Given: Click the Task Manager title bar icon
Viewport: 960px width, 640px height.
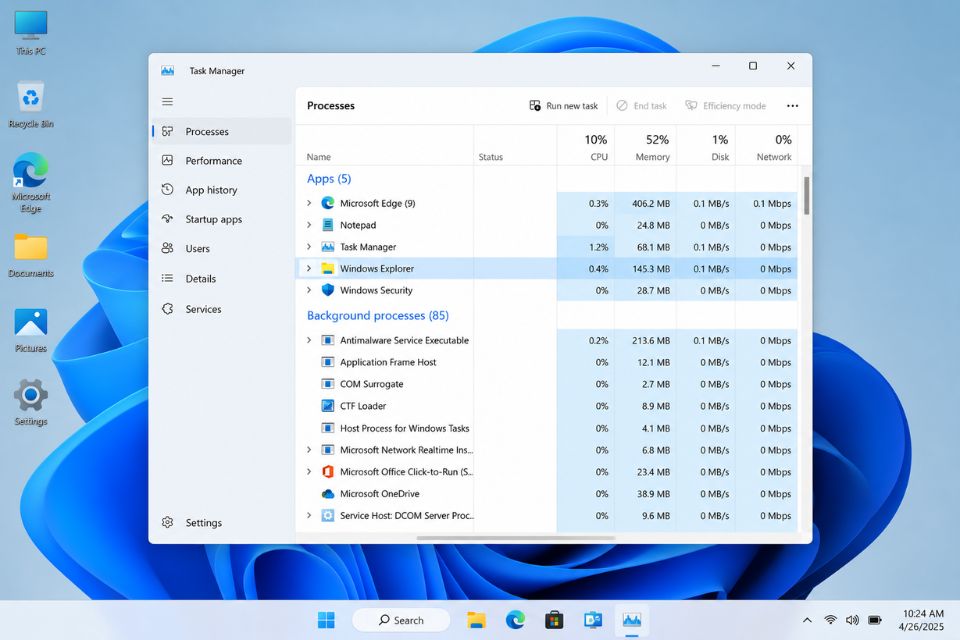Looking at the screenshot, I should tap(168, 71).
